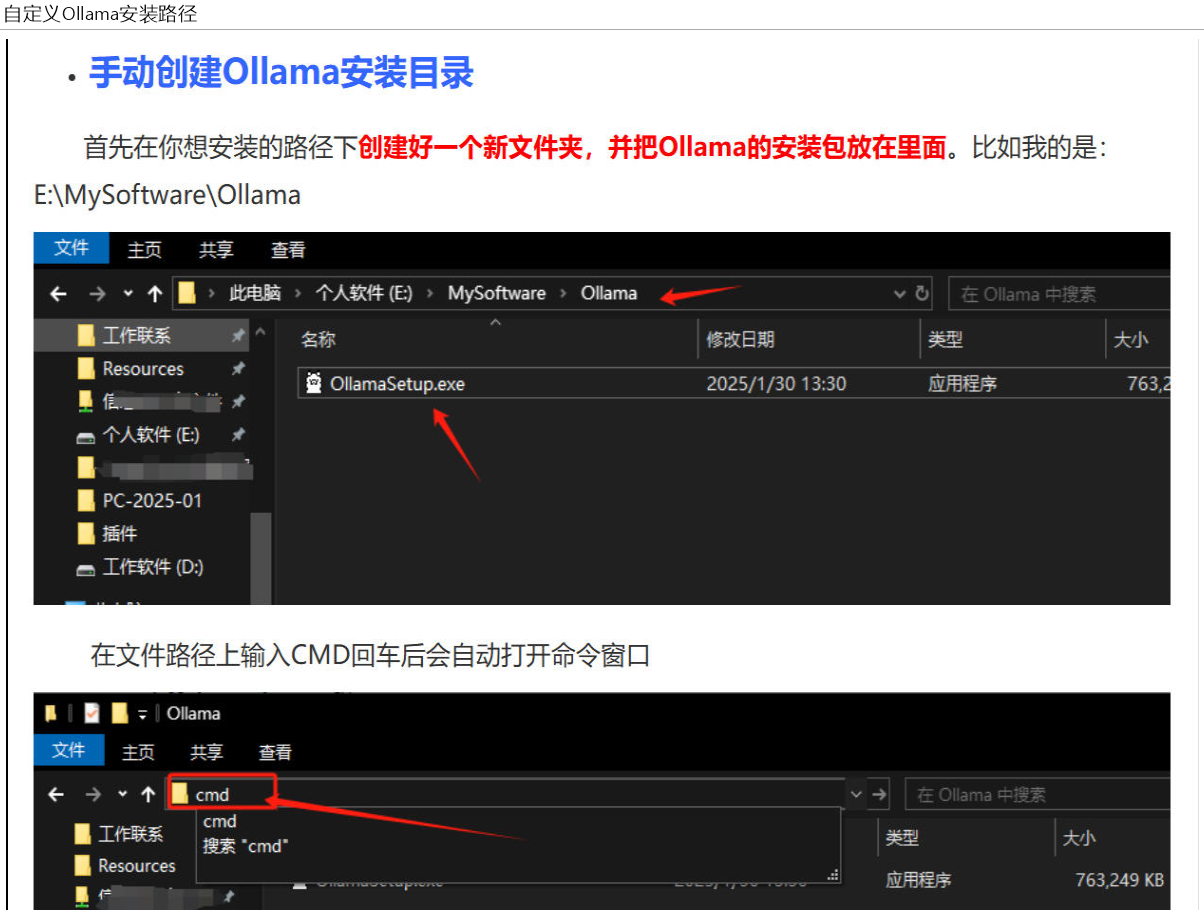Click folder icon of 插件 in sidebar
The image size is (1204, 918).
tap(86, 533)
